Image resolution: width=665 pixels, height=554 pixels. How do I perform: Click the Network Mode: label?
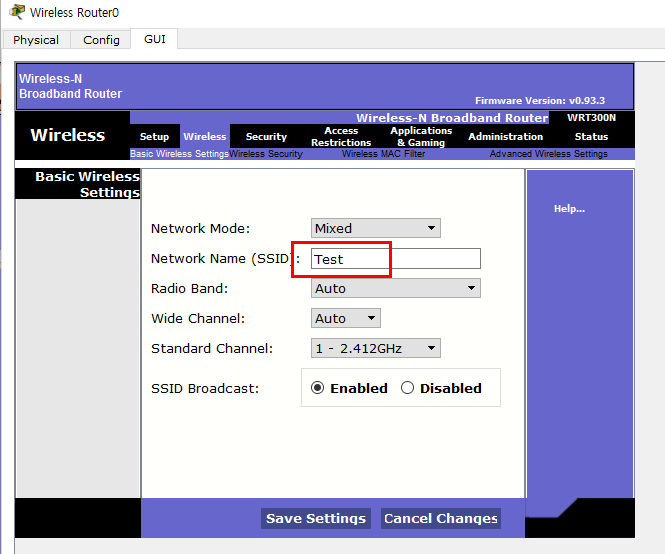[x=201, y=229]
